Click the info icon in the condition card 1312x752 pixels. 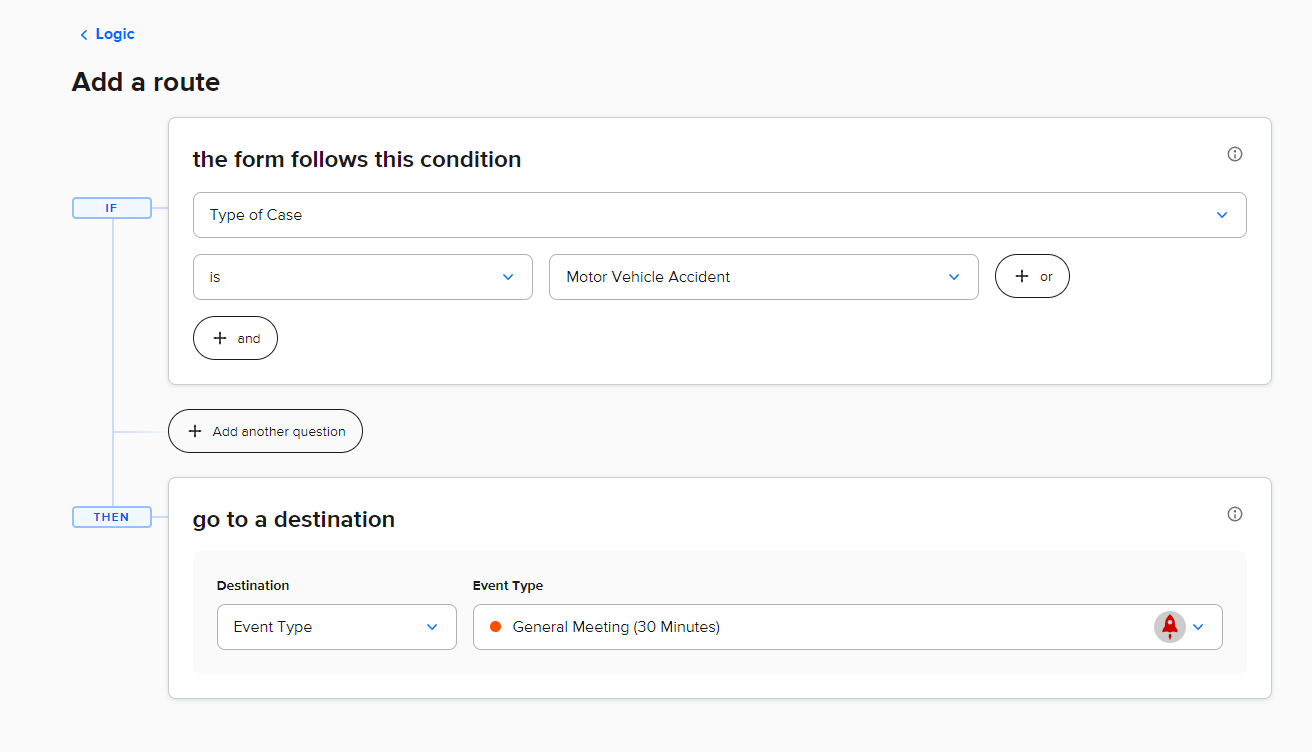(x=1235, y=154)
